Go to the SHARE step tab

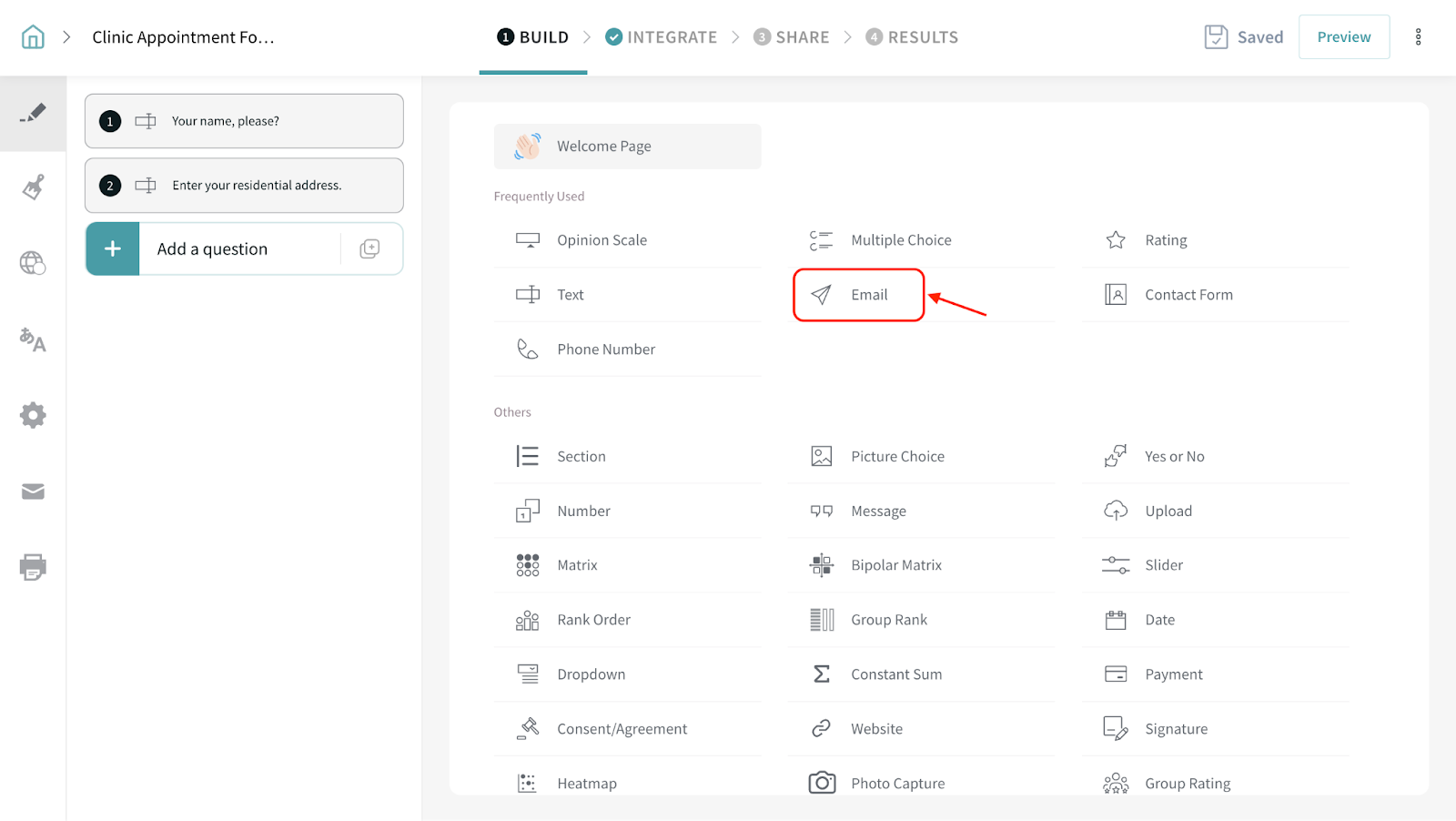pos(792,37)
